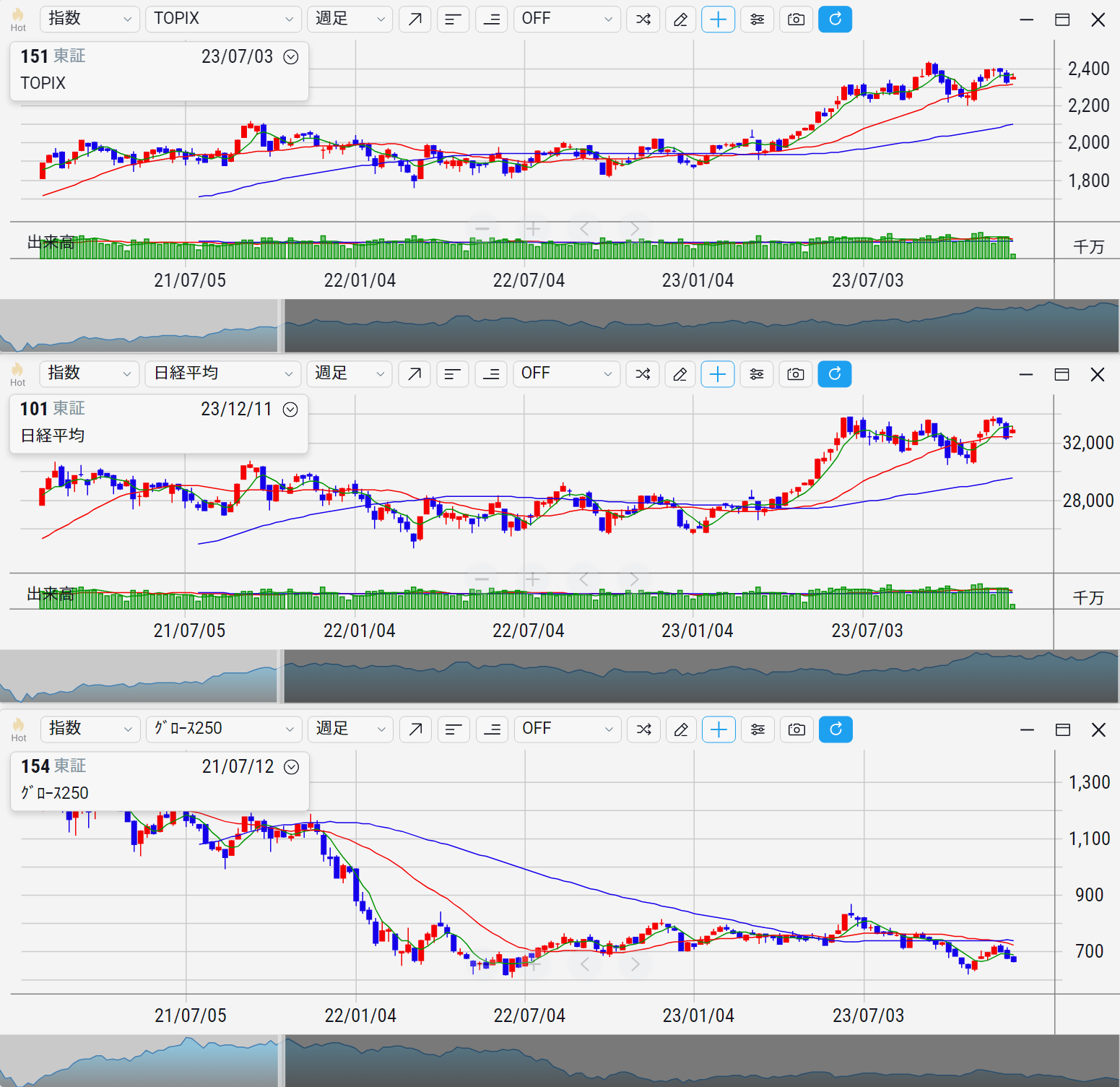Toggle the crosshair plus button in the 日経平均 toolbar
The width and height of the screenshot is (1120, 1087).
click(x=717, y=374)
